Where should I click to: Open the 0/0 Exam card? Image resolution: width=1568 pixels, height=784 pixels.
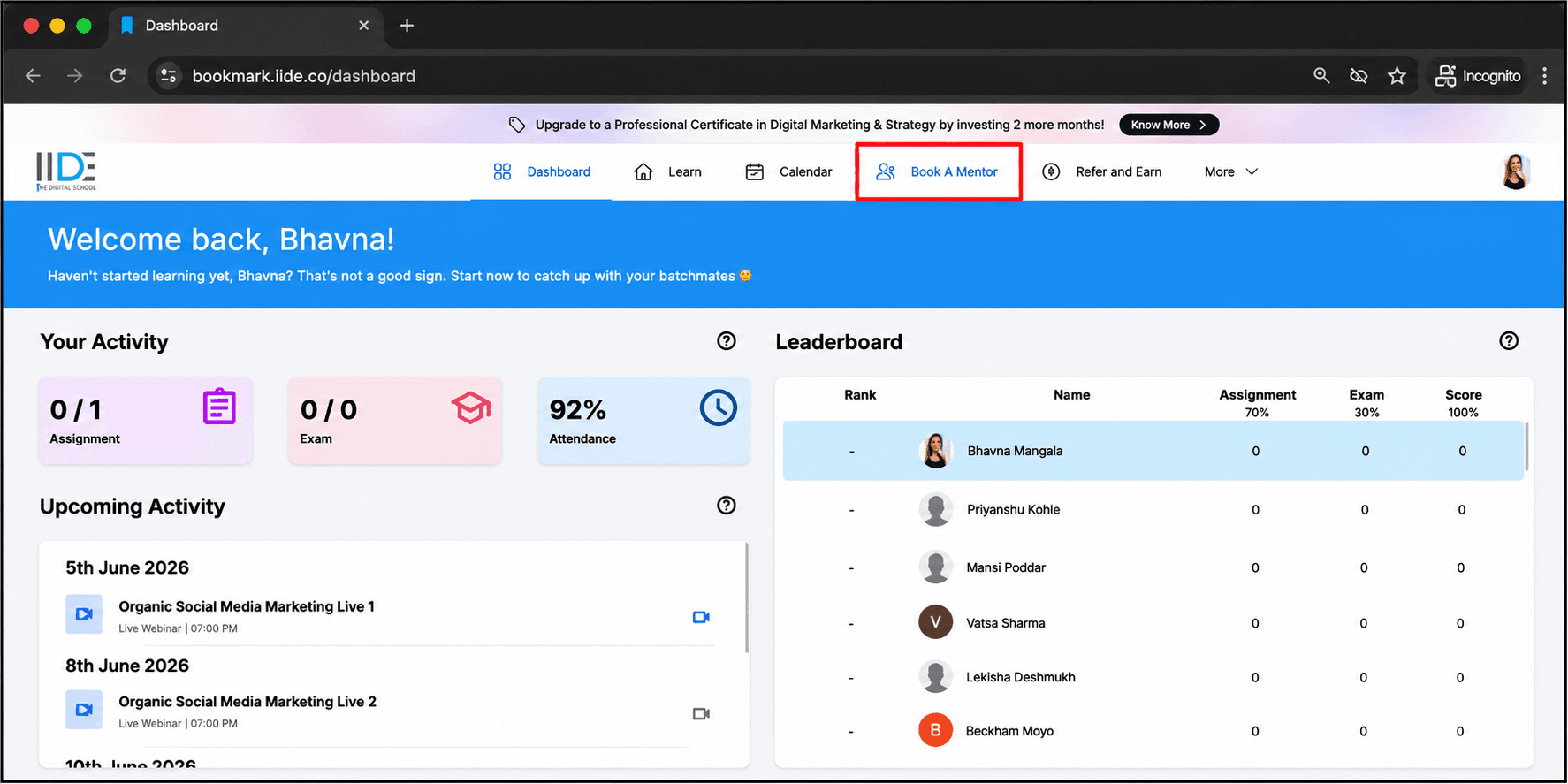pos(395,421)
